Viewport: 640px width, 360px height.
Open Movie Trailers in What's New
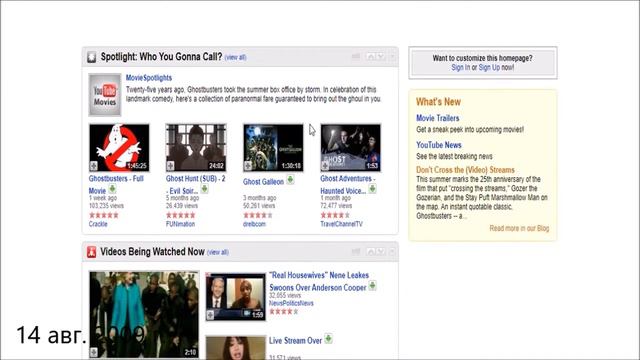tap(438, 118)
